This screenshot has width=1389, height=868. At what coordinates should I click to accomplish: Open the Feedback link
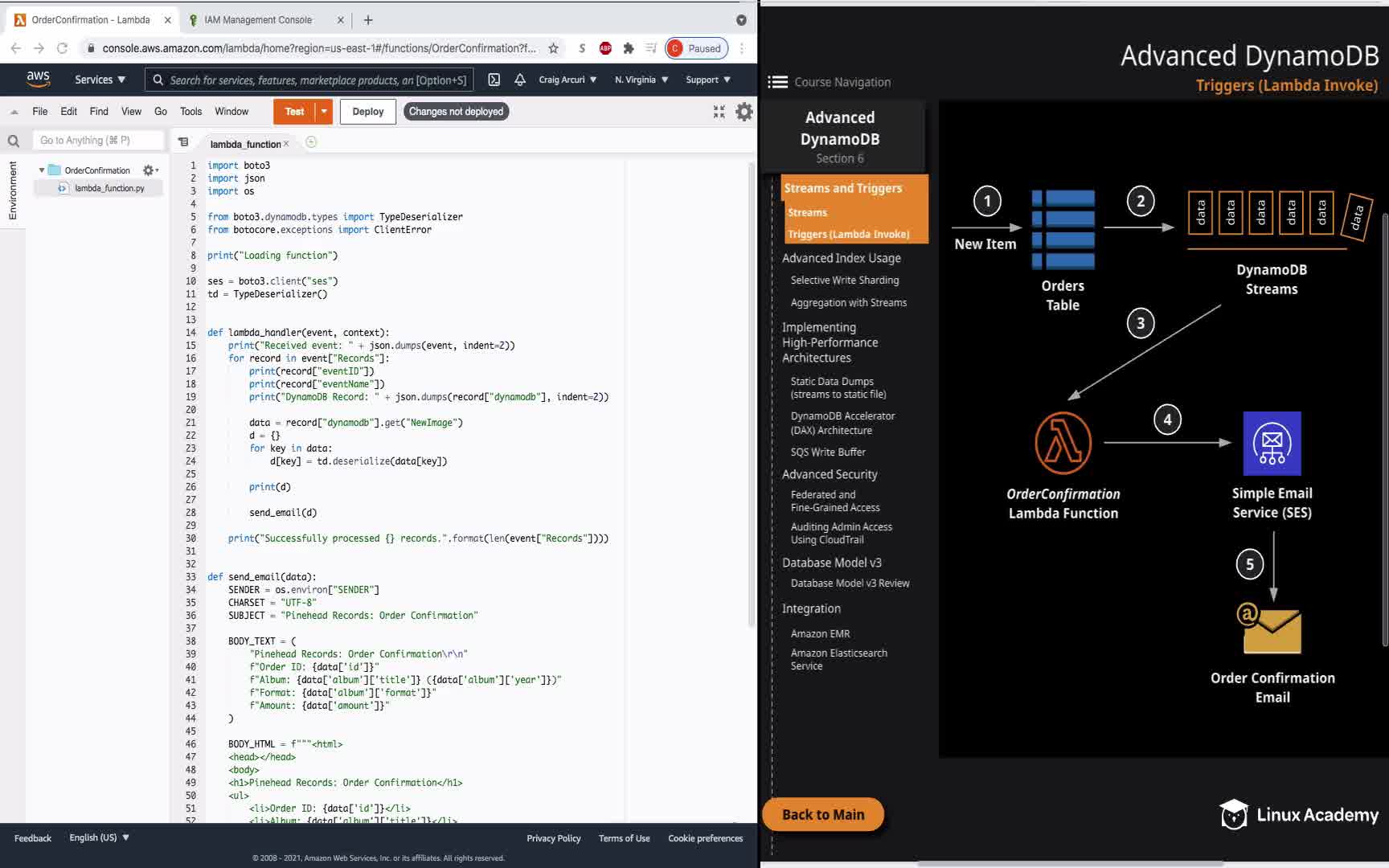click(x=33, y=838)
